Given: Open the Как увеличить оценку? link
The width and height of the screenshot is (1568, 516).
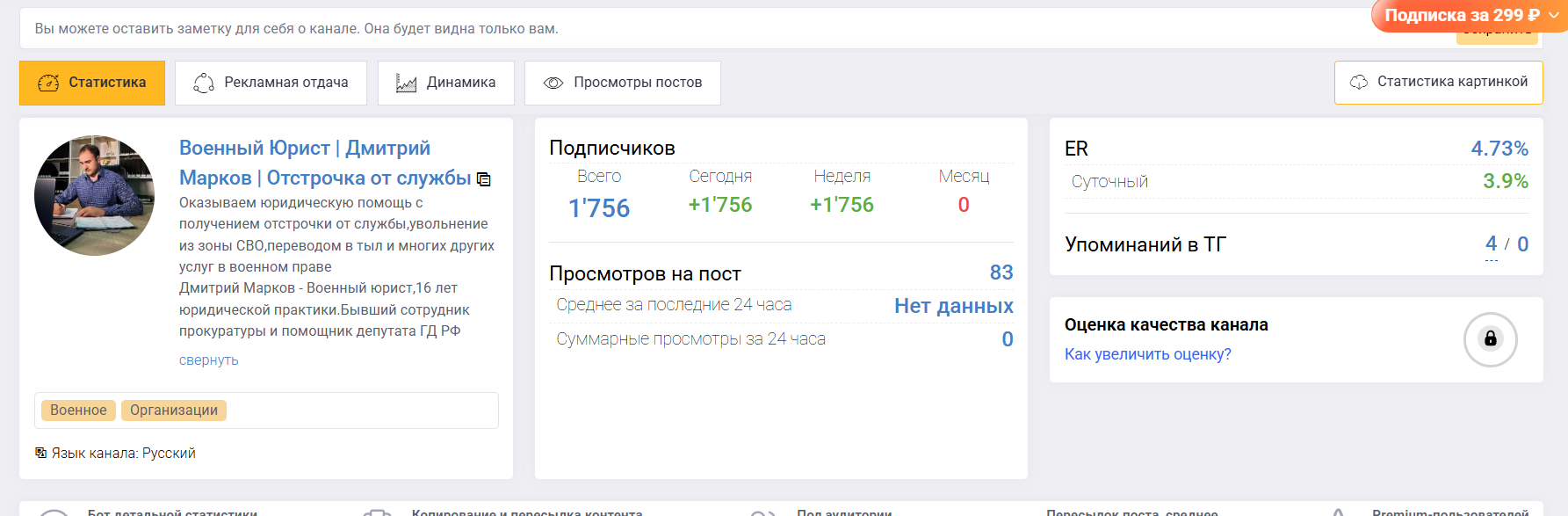Looking at the screenshot, I should (x=1147, y=354).
